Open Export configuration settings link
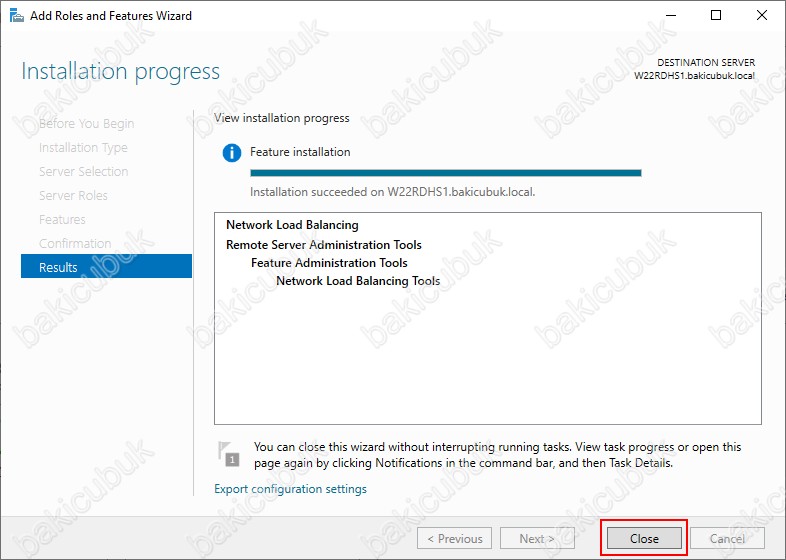This screenshot has height=560, width=786. coord(290,489)
